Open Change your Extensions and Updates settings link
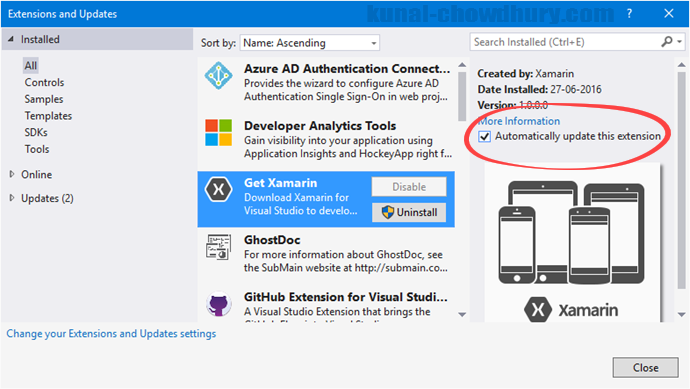The height and width of the screenshot is (389, 690). pyautogui.click(x=111, y=334)
